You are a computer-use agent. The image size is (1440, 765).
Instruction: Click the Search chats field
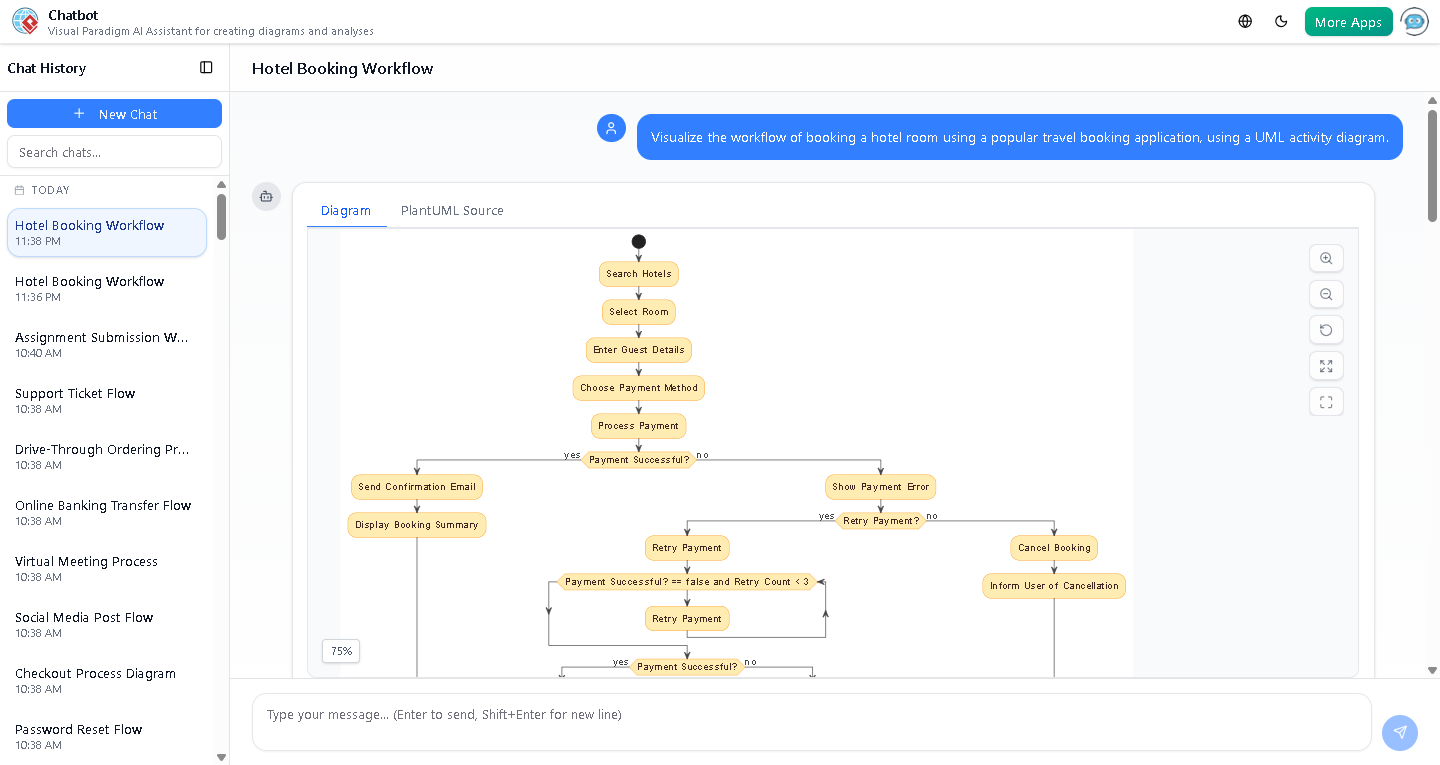(x=114, y=151)
